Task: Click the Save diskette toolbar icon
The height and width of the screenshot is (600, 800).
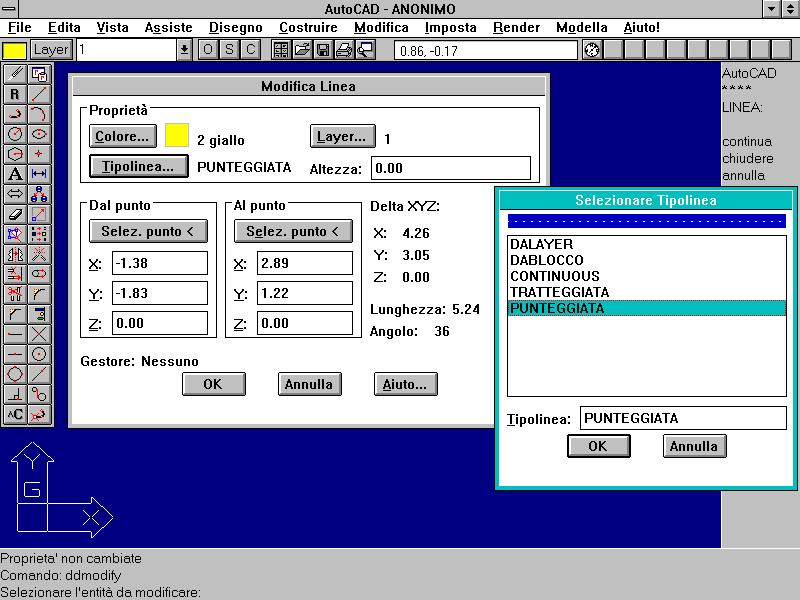Action: (323, 50)
